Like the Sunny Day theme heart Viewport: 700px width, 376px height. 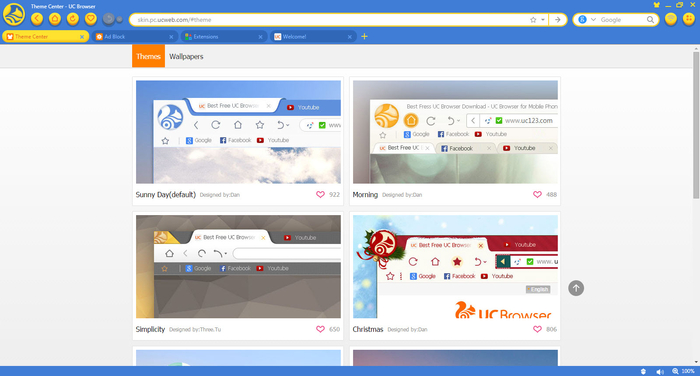[x=320, y=194]
